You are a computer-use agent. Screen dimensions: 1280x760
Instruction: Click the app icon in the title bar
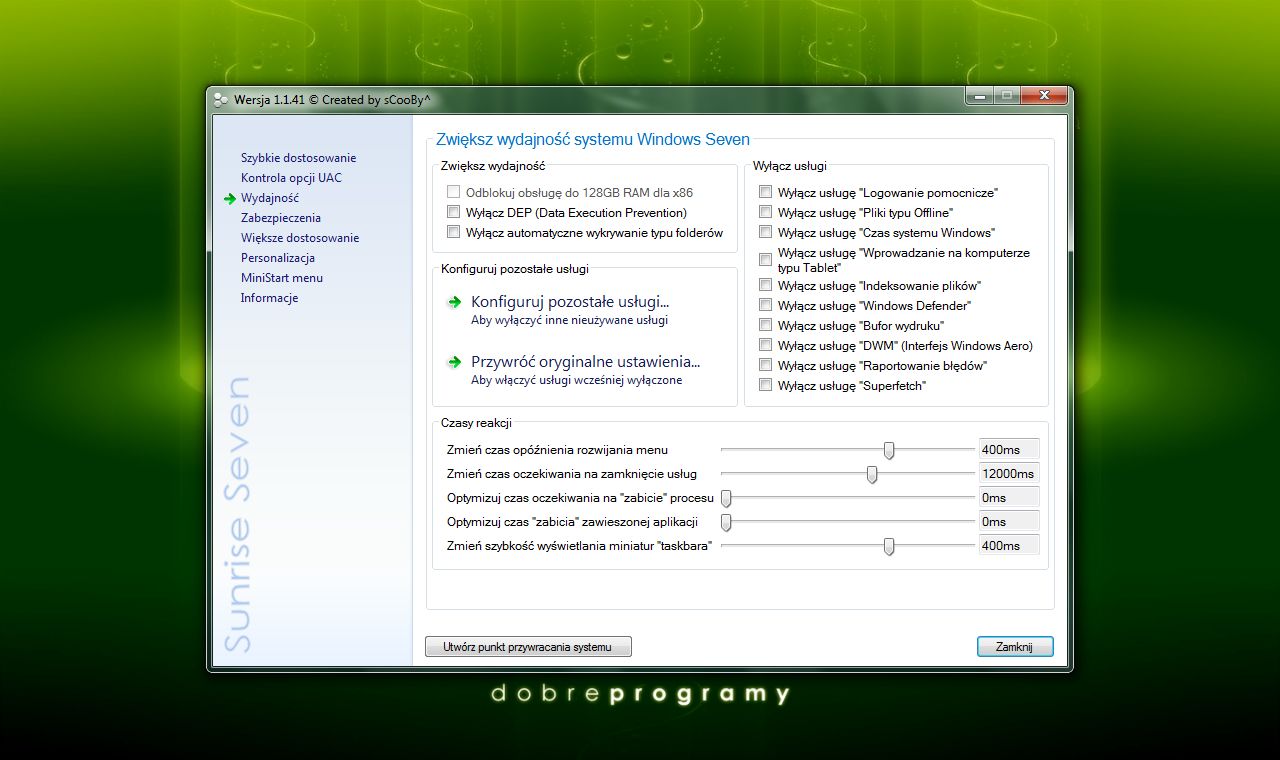click(x=221, y=99)
